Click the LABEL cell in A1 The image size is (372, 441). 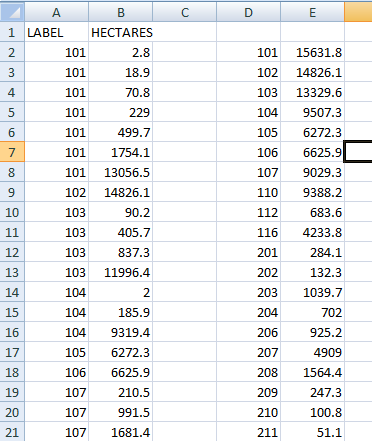tap(56, 32)
